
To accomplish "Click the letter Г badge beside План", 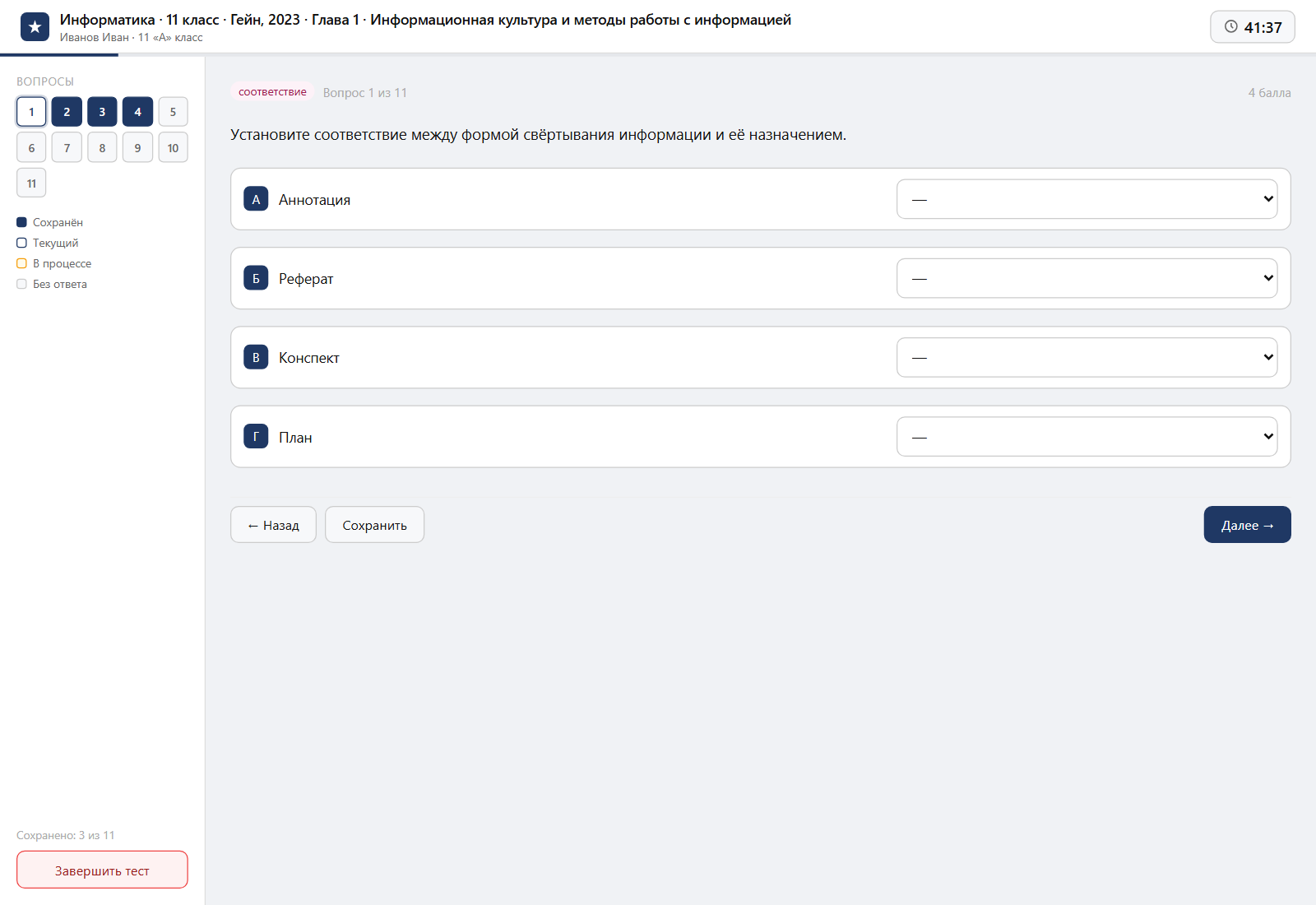I will (256, 437).
